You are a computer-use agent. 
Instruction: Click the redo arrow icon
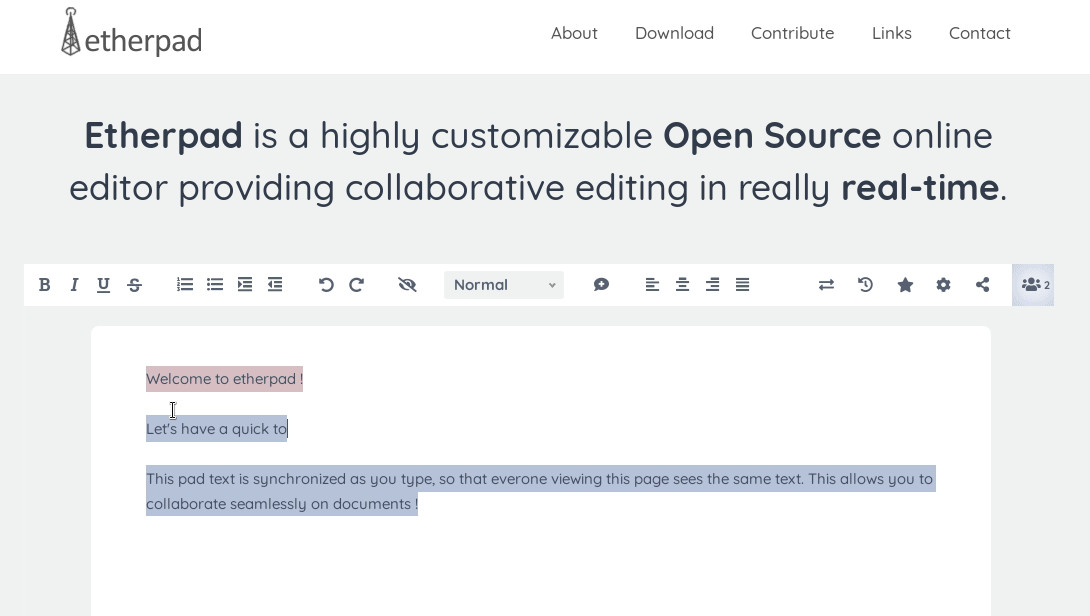click(356, 285)
